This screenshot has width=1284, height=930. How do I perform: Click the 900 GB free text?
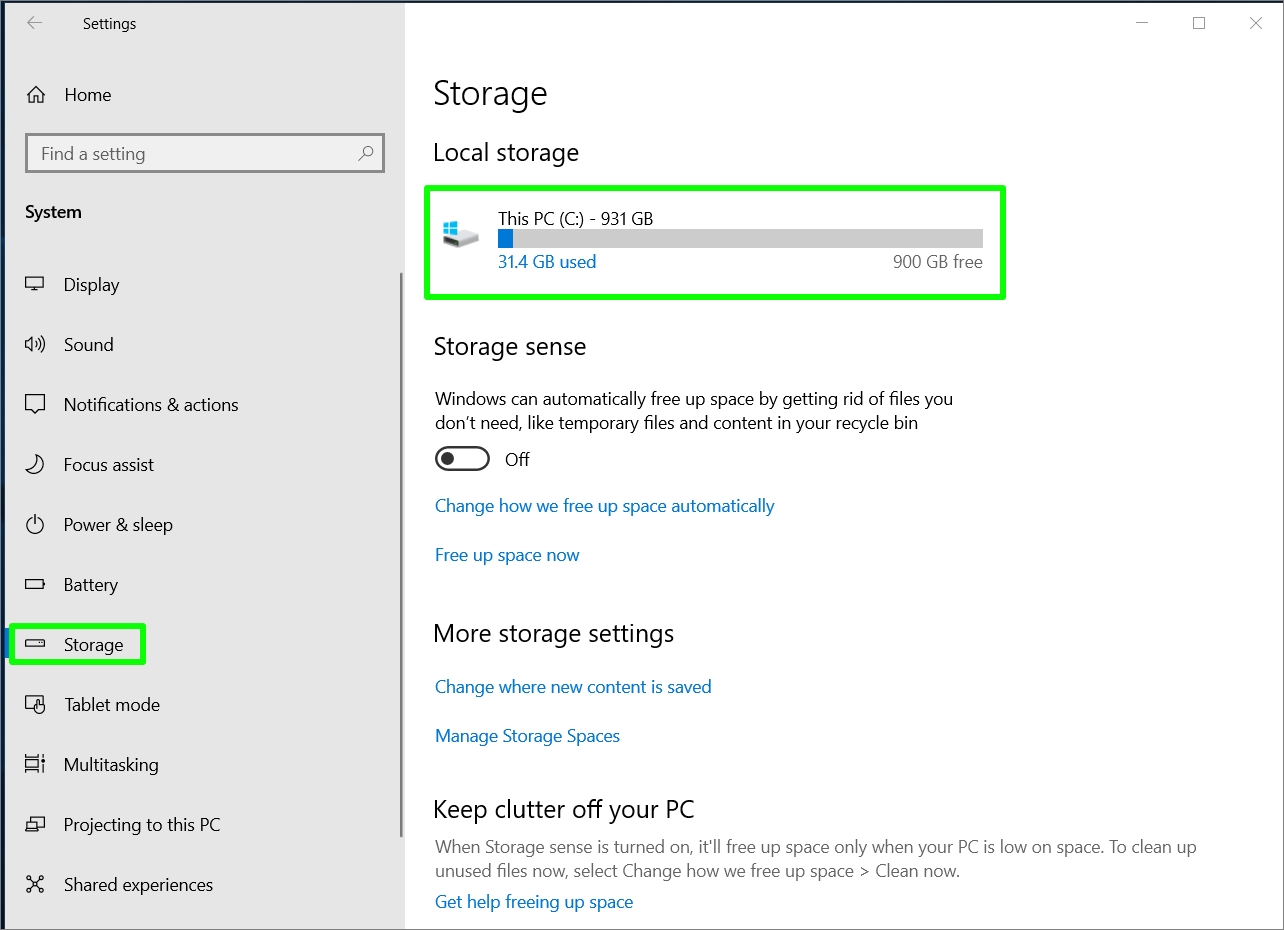click(x=938, y=262)
